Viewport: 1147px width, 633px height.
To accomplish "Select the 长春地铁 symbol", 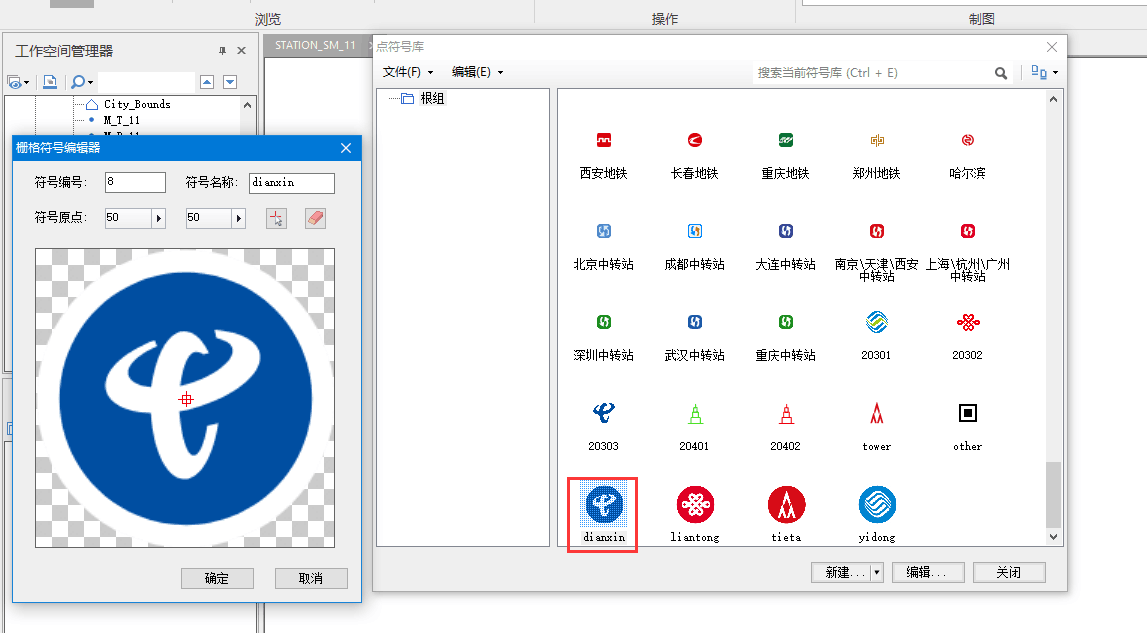I will (694, 140).
